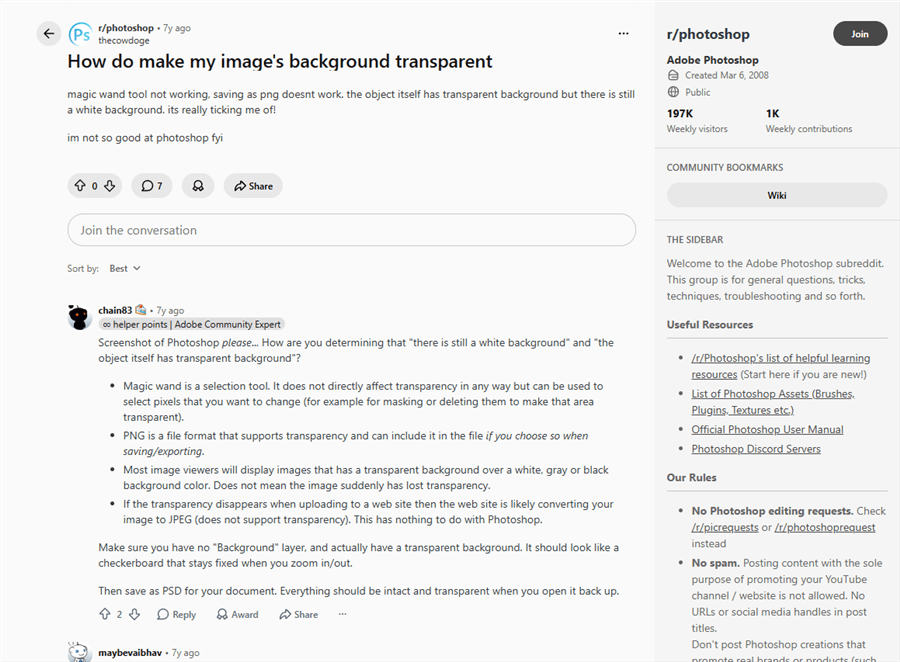Open more options on chain83's comment
Screen dimensions: 900x662
pos(343,614)
